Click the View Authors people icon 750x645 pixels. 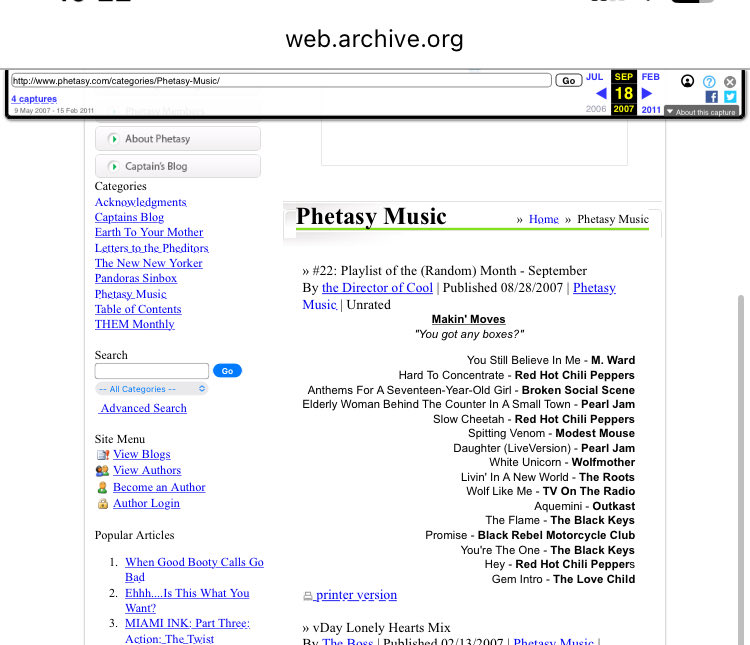[x=102, y=471]
